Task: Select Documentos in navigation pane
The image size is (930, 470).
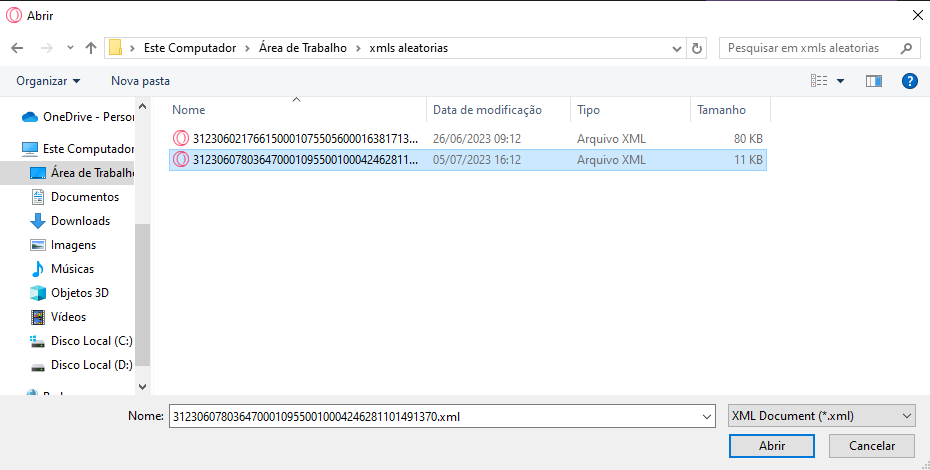Action: point(84,197)
